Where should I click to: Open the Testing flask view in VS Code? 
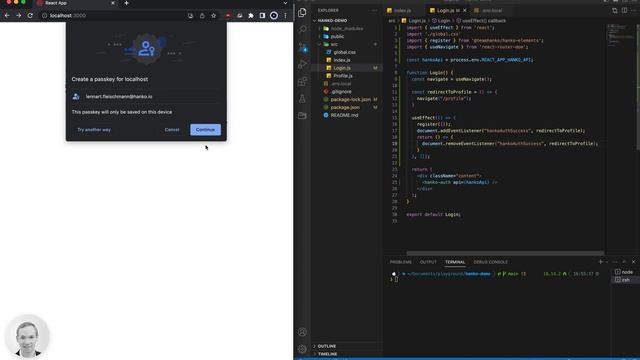(x=302, y=98)
